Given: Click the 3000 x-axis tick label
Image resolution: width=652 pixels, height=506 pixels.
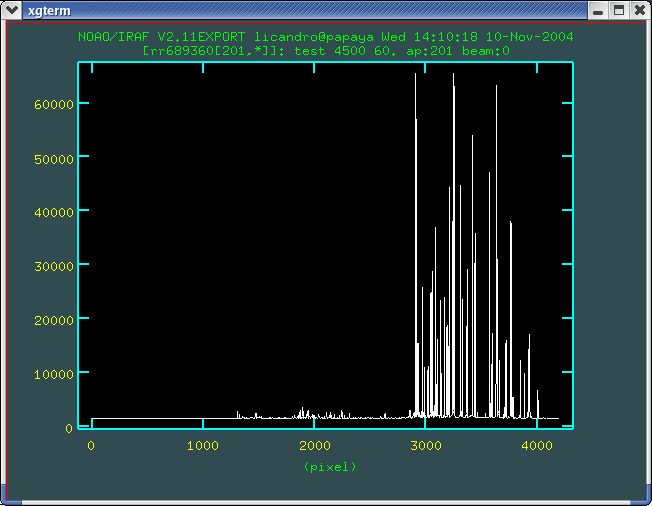Looking at the screenshot, I should coord(426,446).
